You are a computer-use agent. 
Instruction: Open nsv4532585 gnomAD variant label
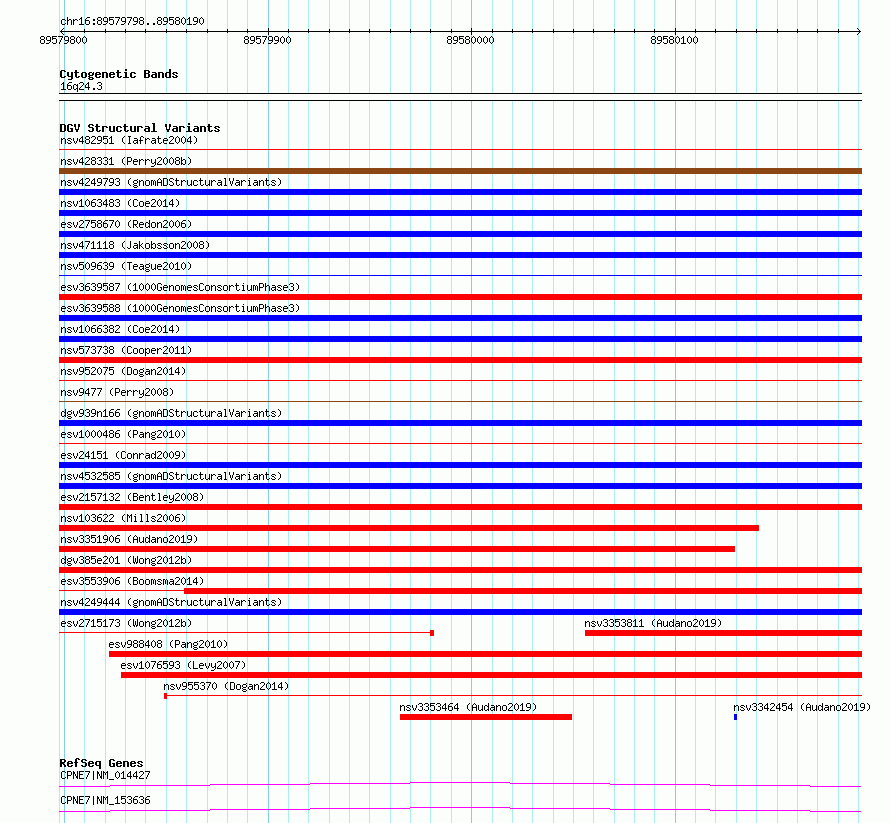pos(171,476)
